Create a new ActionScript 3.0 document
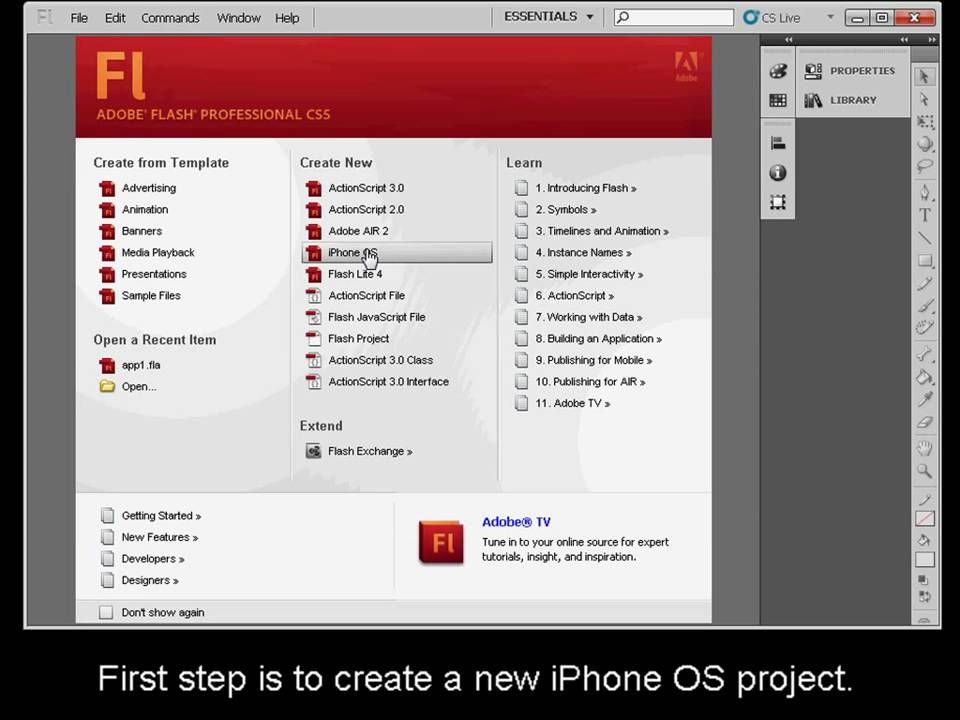The height and width of the screenshot is (720, 960). click(366, 188)
